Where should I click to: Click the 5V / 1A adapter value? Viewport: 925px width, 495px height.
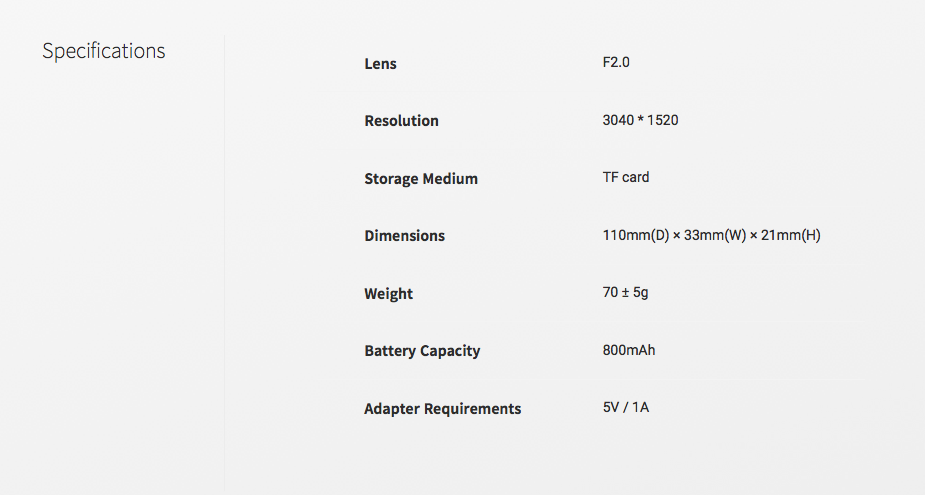(x=626, y=407)
